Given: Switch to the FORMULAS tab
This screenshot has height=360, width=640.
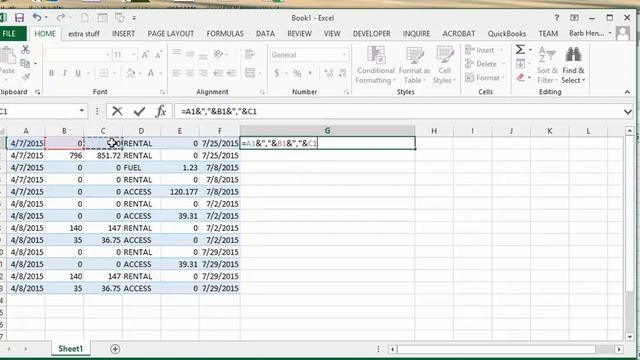Looking at the screenshot, I should (225, 33).
